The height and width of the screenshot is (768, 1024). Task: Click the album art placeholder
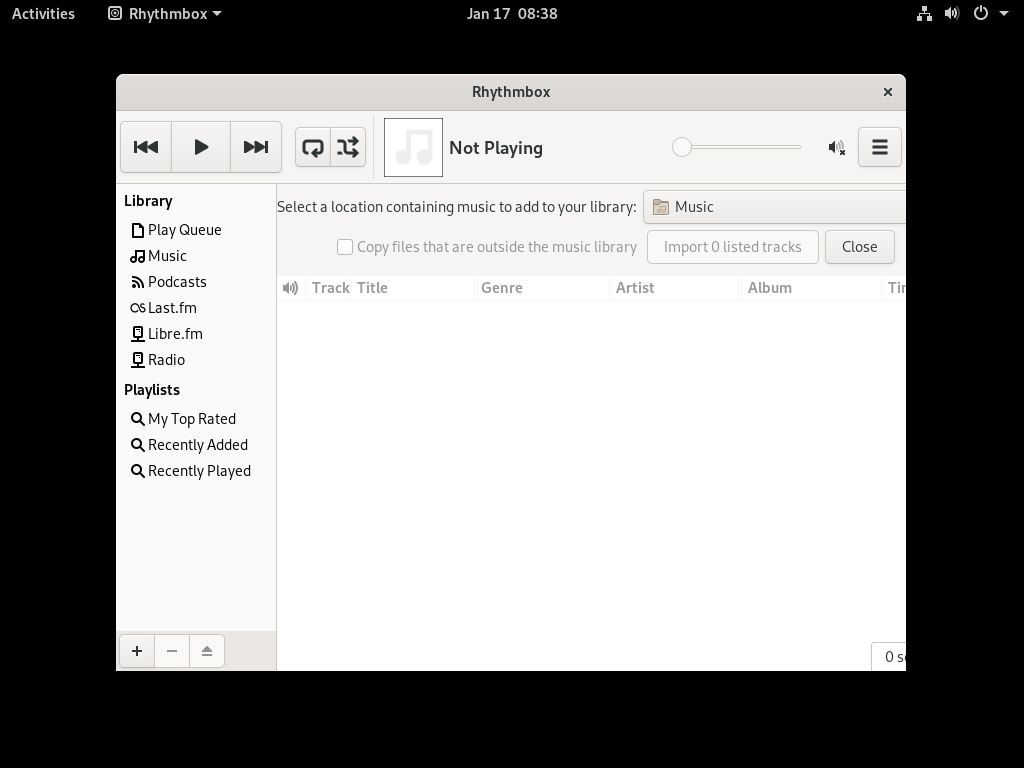coord(413,148)
